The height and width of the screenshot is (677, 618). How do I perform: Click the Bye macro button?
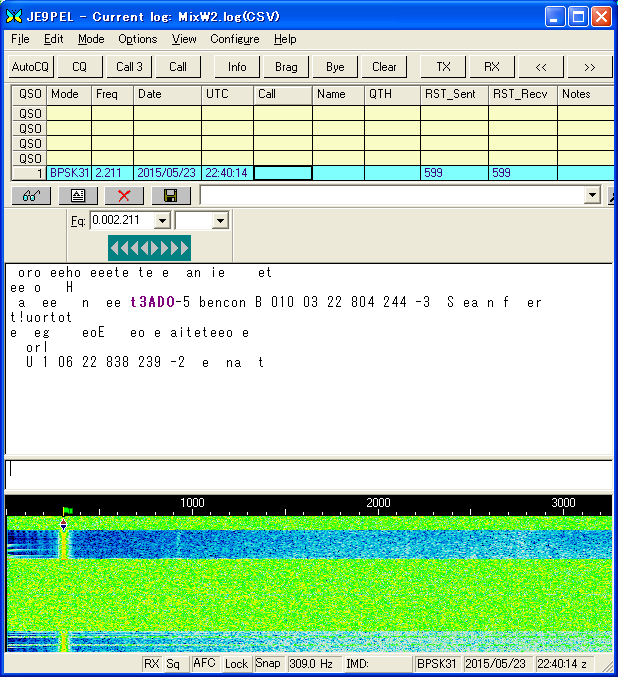[335, 67]
